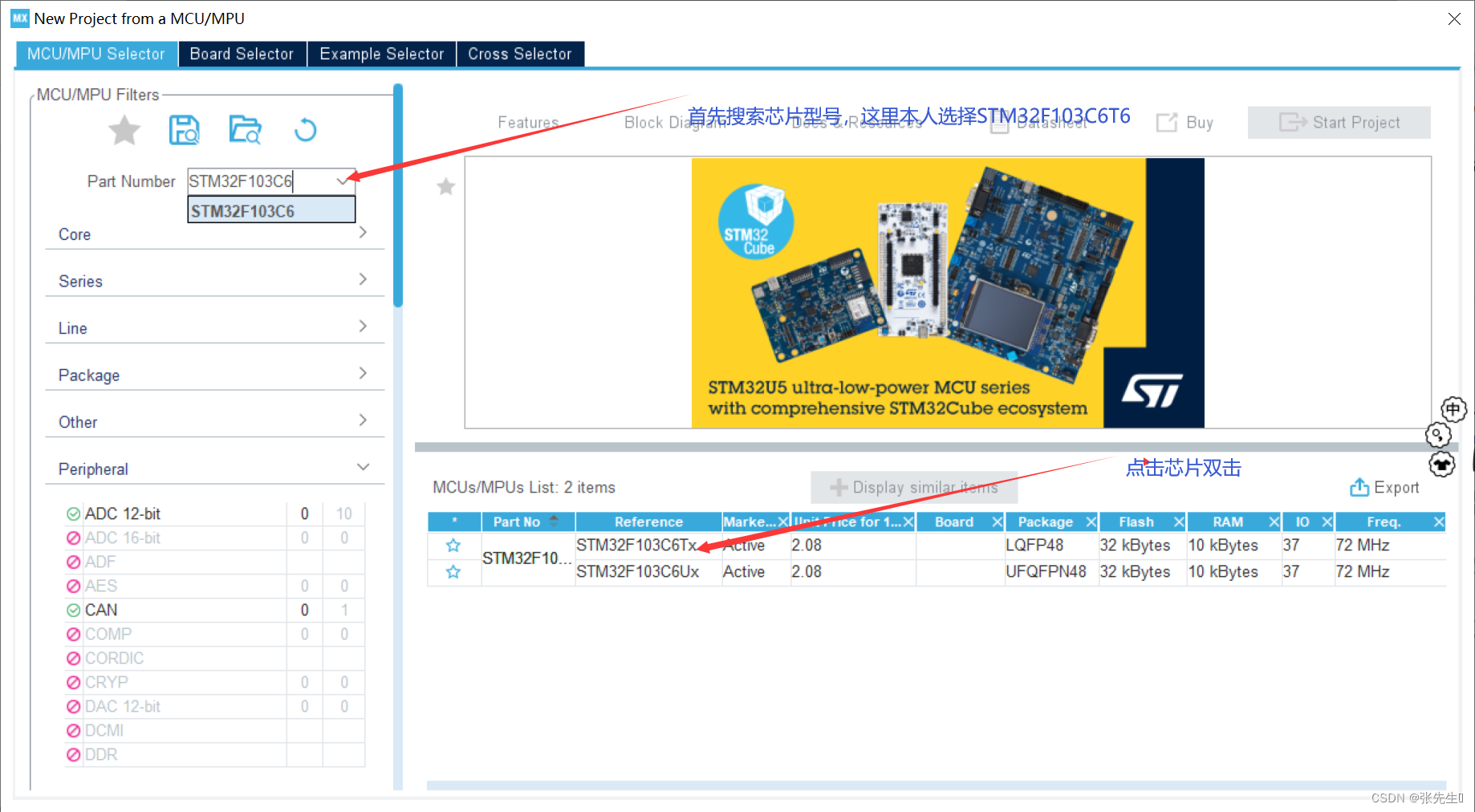Favorite the STM32F103C6Ux row star
Viewport: 1475px width, 812px height.
(453, 572)
